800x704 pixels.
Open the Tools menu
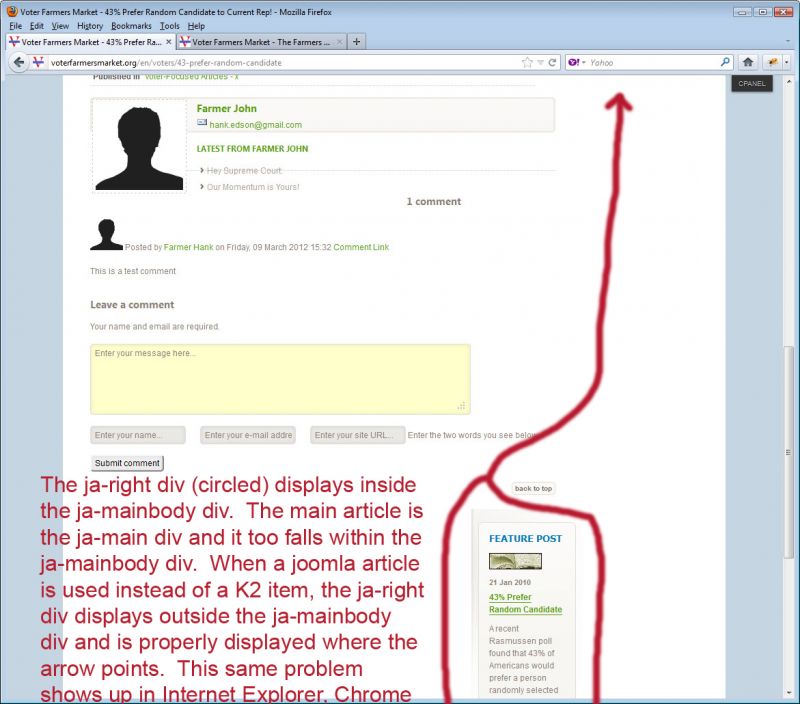point(169,26)
